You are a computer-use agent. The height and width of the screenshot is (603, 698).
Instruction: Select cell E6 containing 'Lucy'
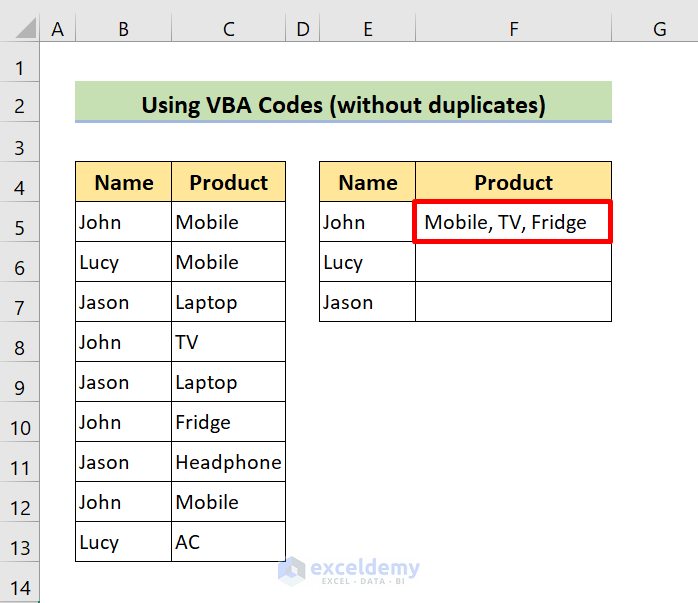(368, 262)
